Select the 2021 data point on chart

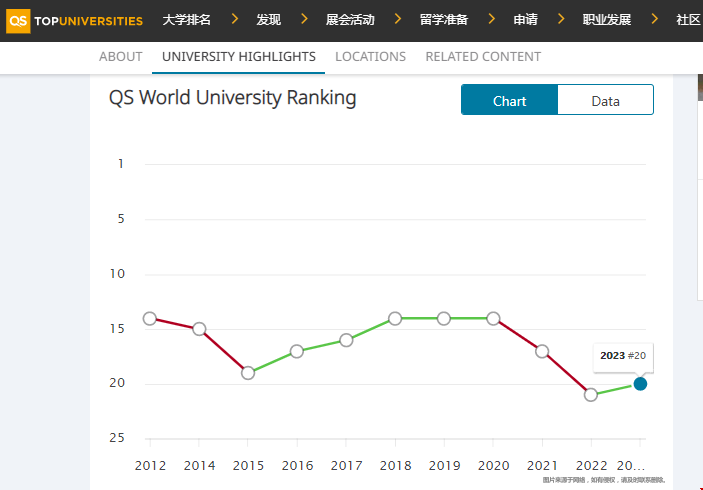click(x=542, y=351)
